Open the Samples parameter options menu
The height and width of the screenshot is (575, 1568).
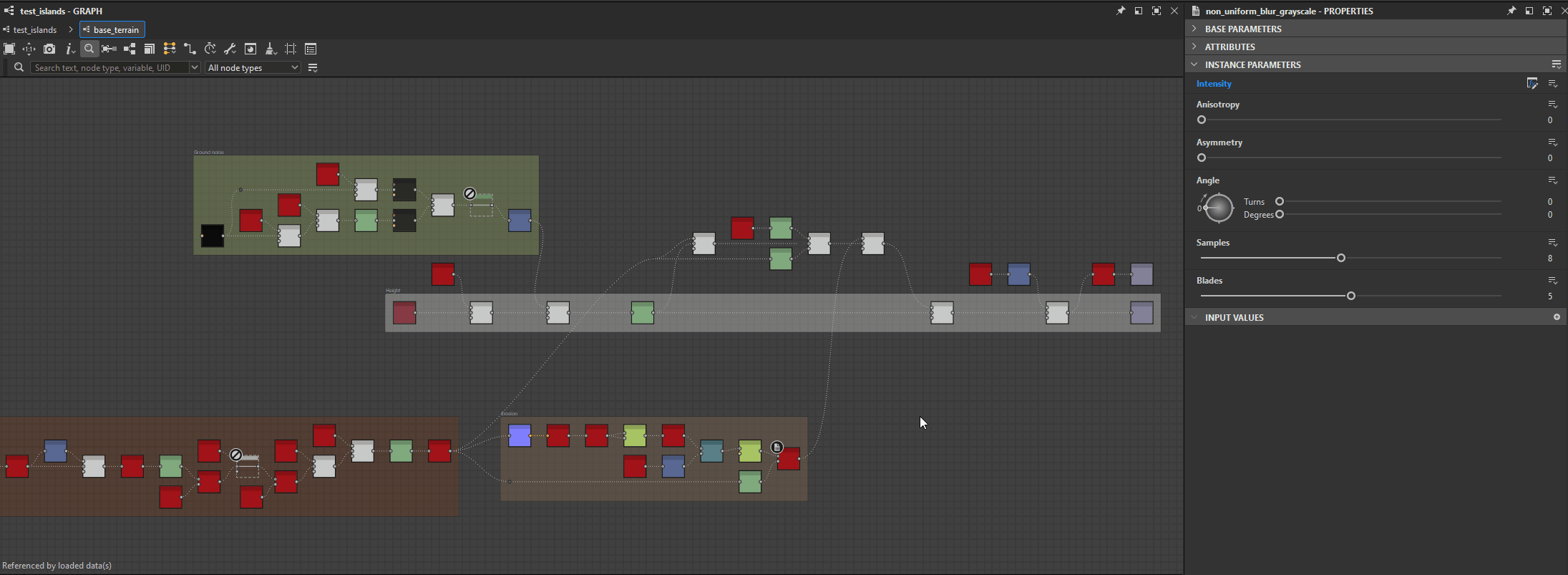(x=1553, y=243)
